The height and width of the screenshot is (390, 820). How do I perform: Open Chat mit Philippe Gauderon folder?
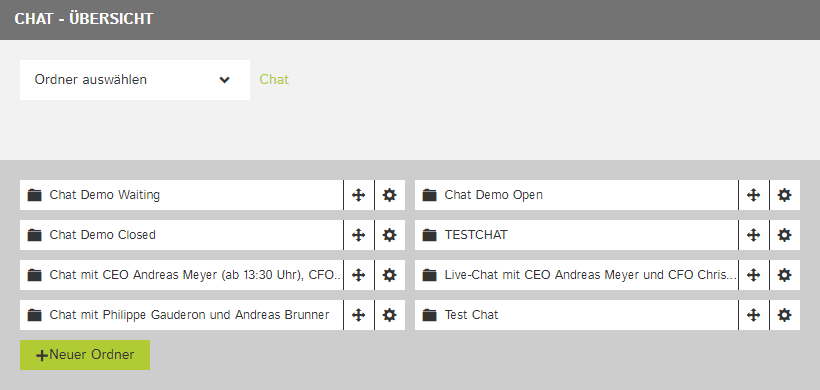click(181, 315)
